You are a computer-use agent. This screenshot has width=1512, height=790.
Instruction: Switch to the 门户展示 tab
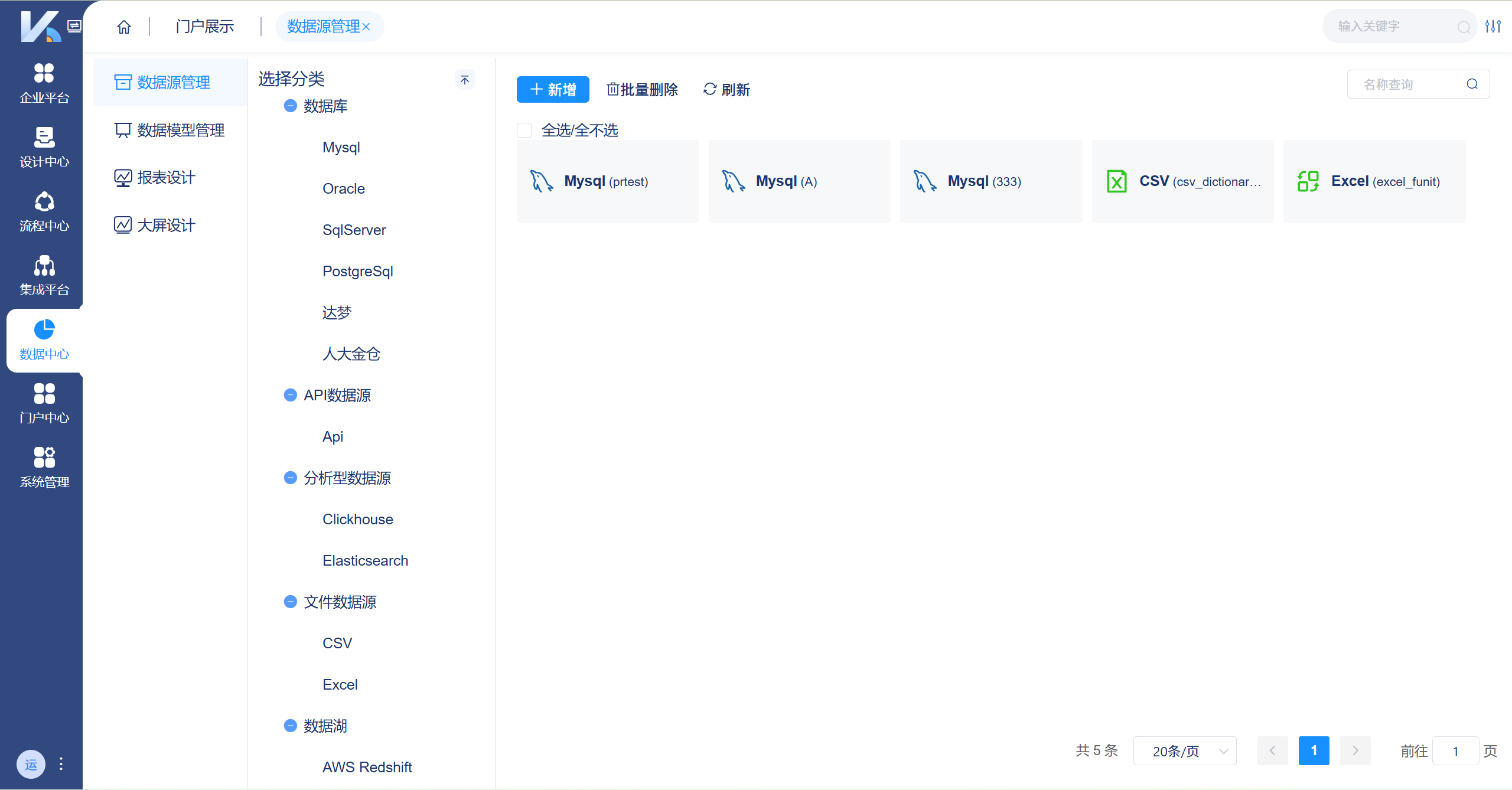(204, 26)
